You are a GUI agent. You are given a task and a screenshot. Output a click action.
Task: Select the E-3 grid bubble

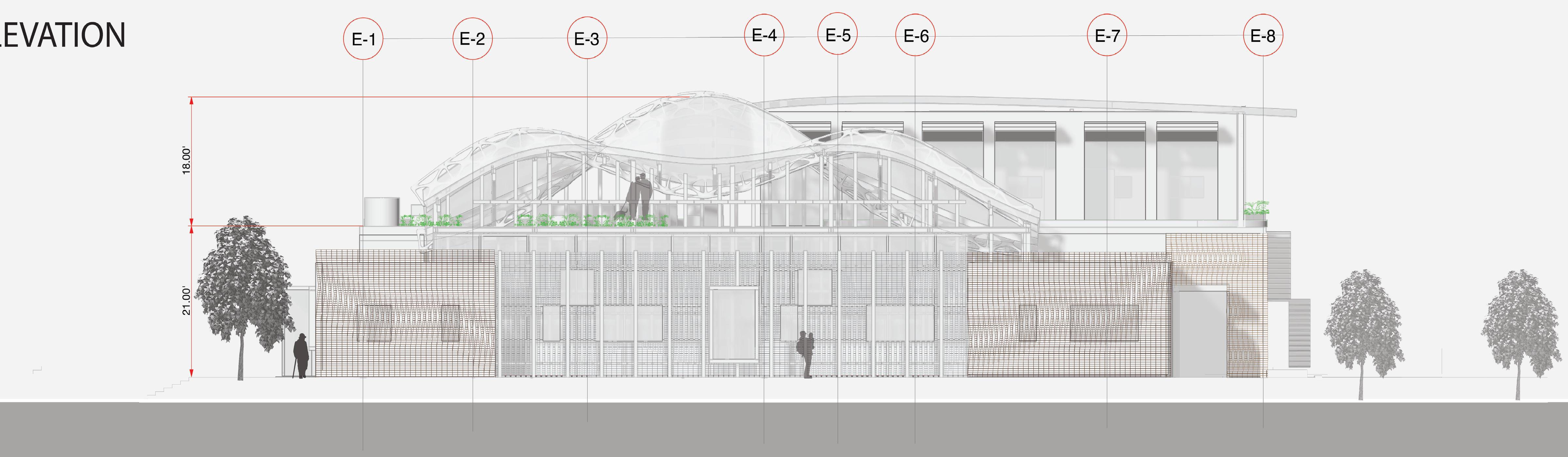587,39
